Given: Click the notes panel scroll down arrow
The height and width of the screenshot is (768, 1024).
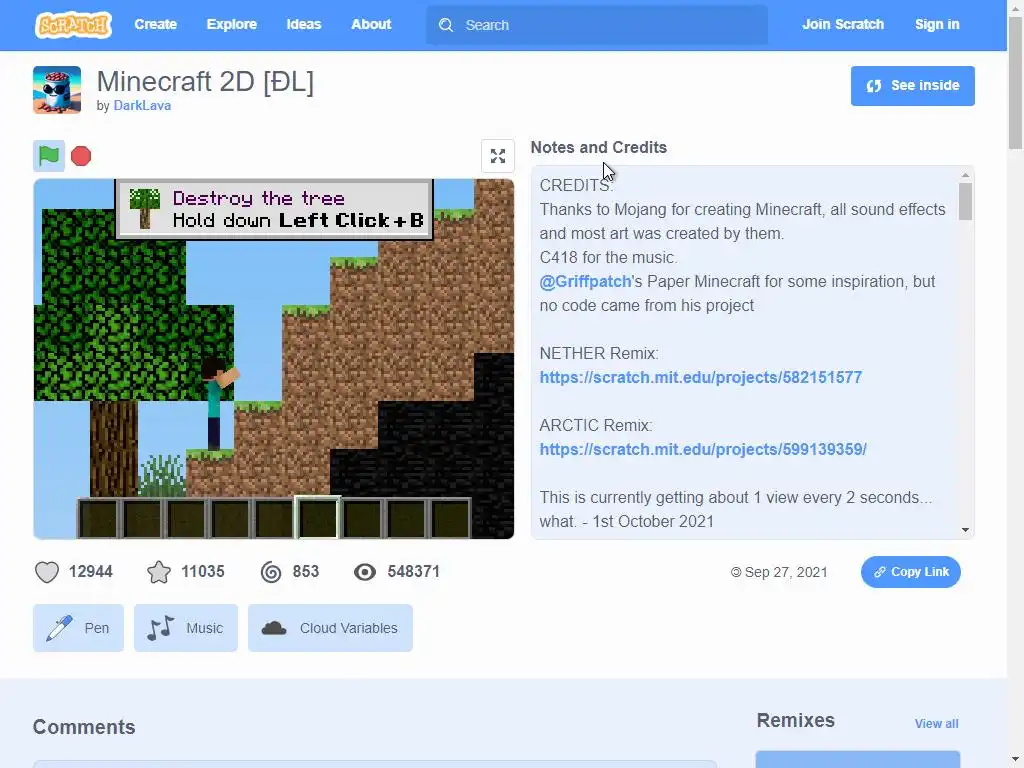Looking at the screenshot, I should tap(965, 530).
